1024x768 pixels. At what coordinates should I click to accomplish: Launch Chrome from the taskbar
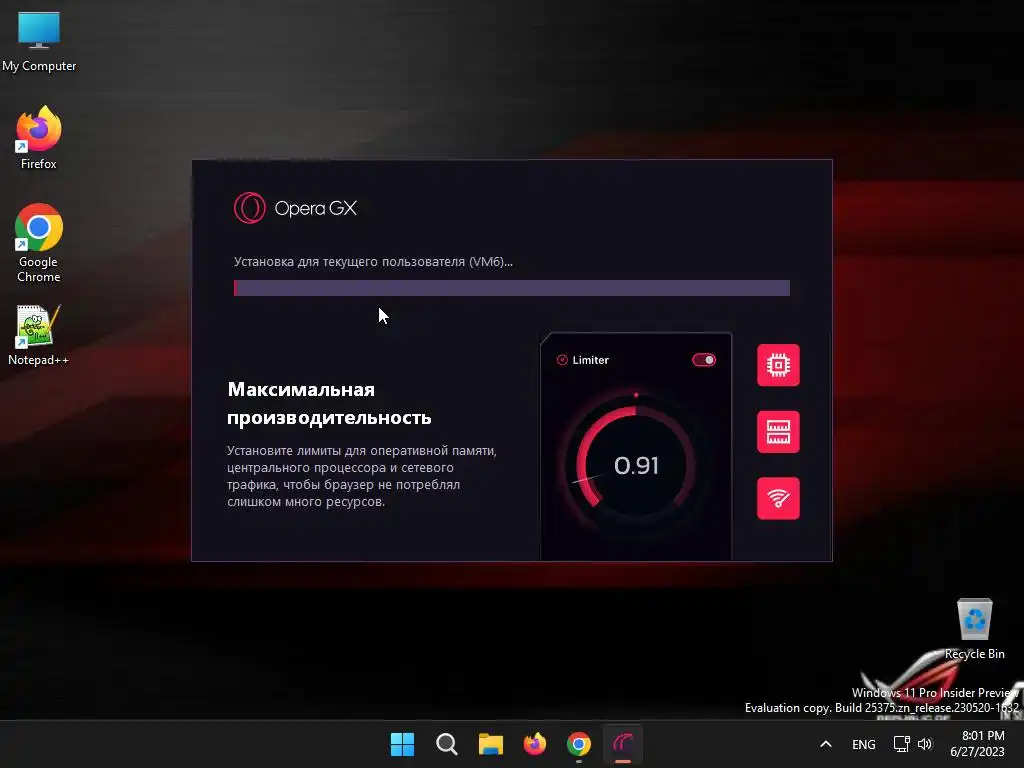point(579,744)
